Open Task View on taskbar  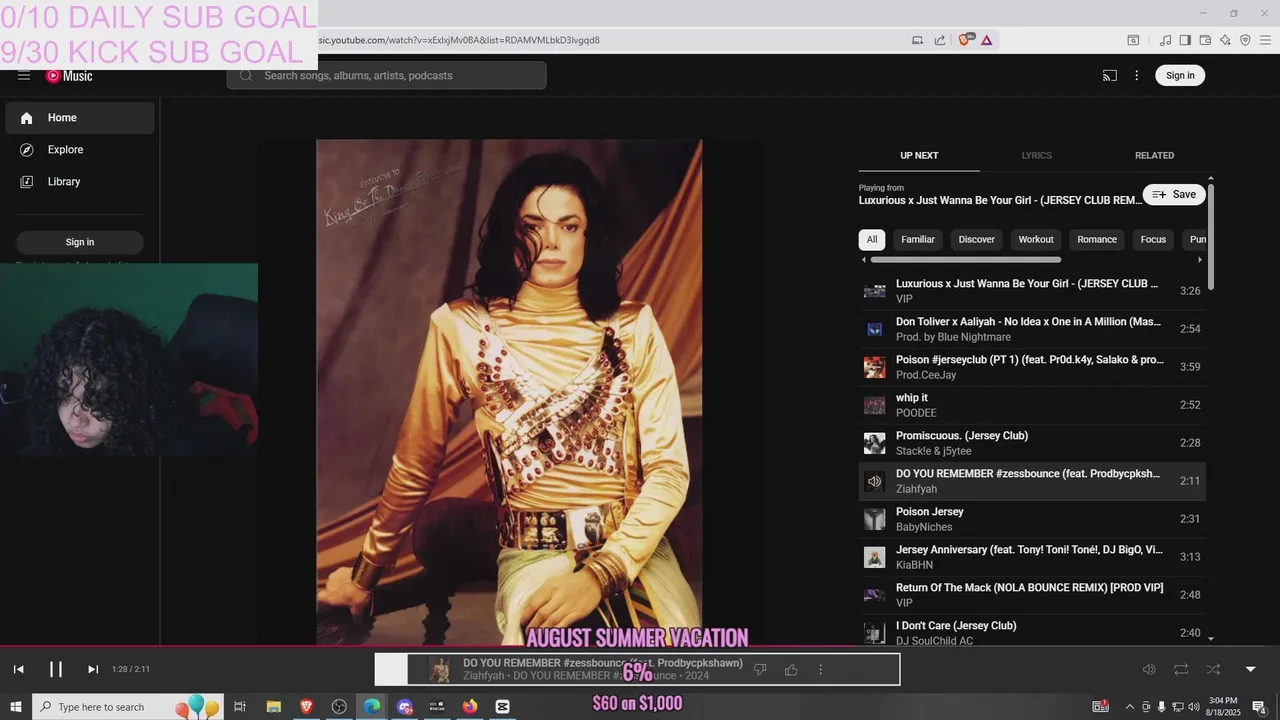pos(240,707)
